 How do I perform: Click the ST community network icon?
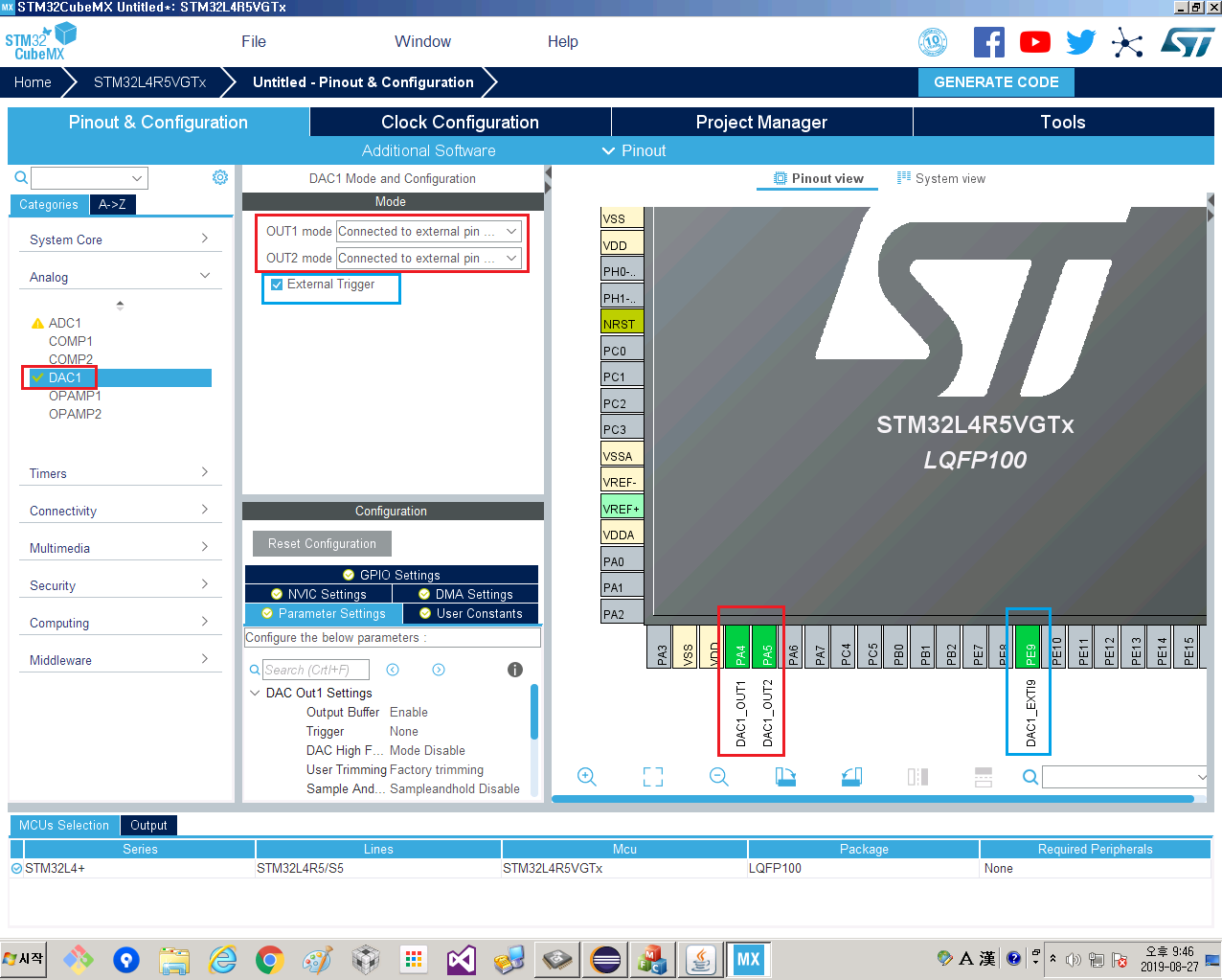[x=1128, y=42]
